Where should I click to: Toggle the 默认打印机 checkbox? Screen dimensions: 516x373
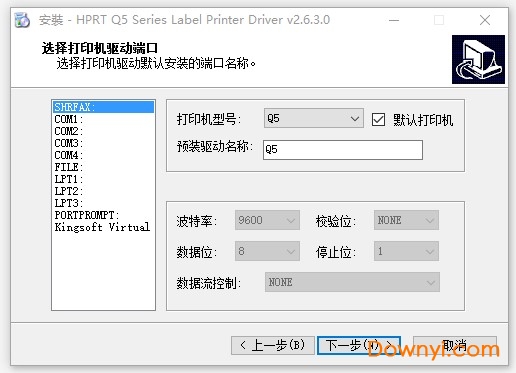tap(378, 119)
